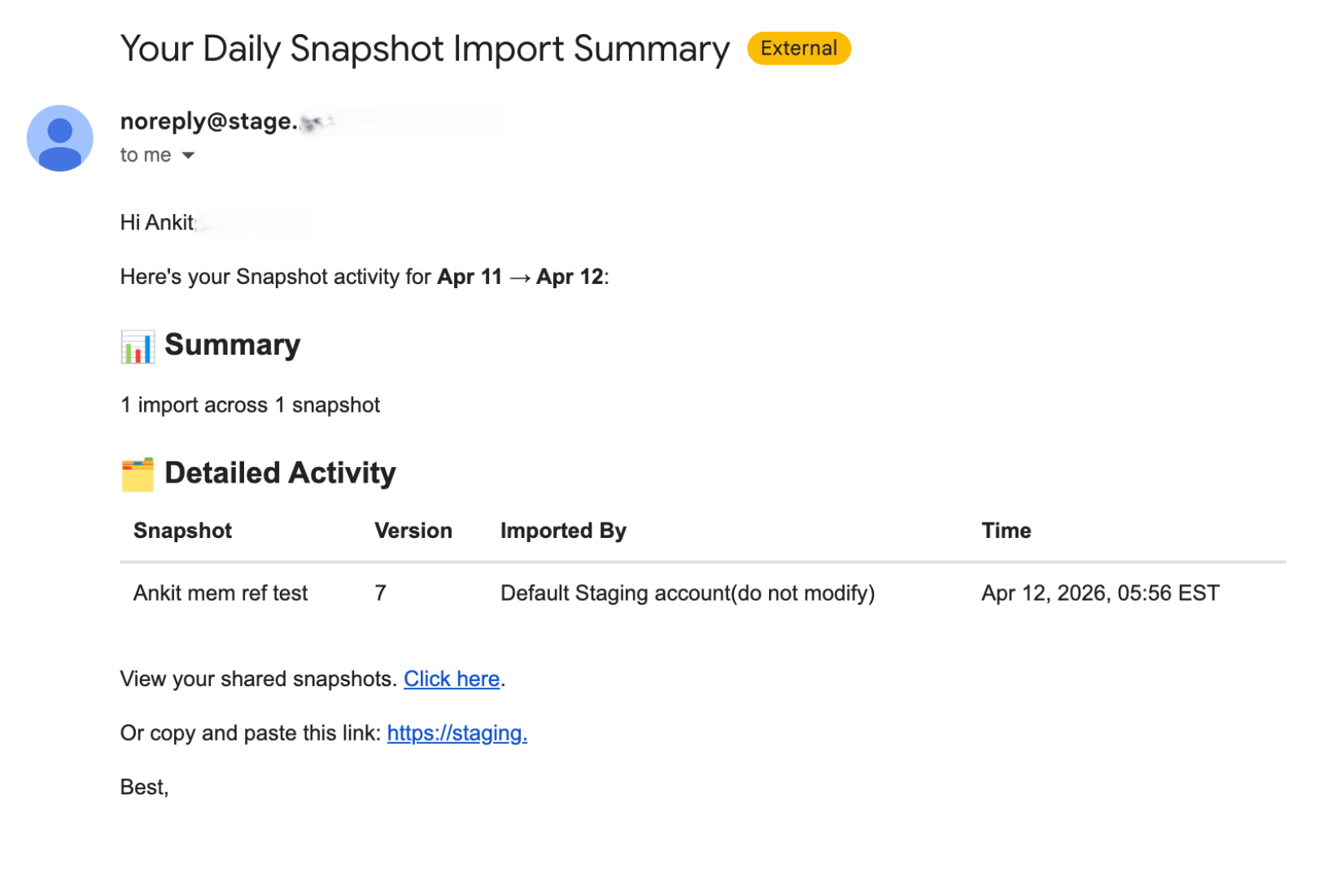The image size is (1328, 896).
Task: Click the email subject "Your Daily Snapshot Import Summary"
Action: [425, 49]
